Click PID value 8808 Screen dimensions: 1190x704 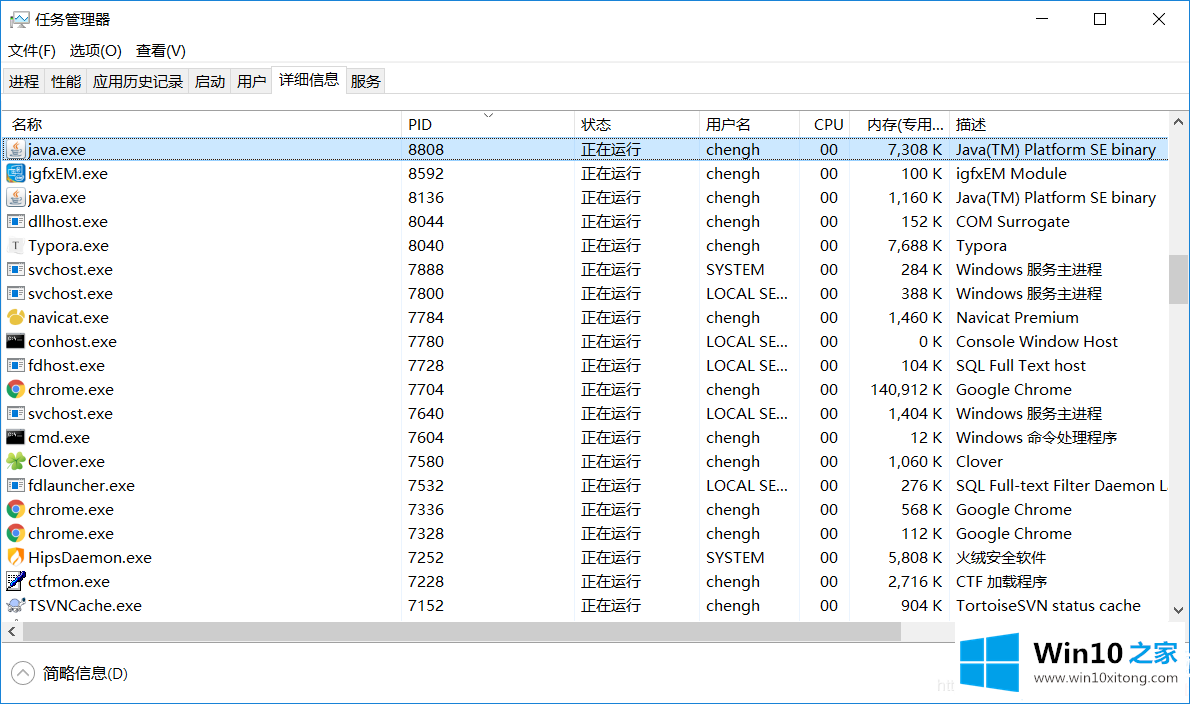pos(426,149)
